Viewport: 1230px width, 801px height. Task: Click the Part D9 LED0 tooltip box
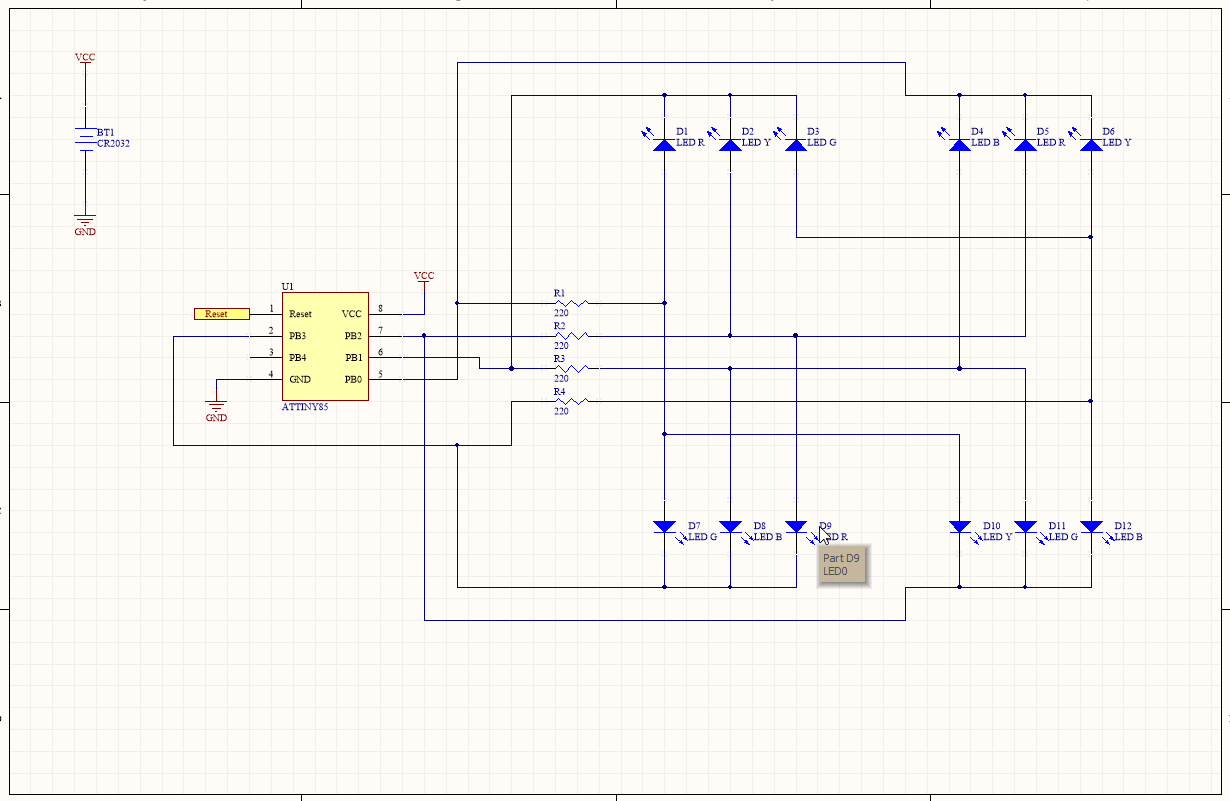pos(844,565)
